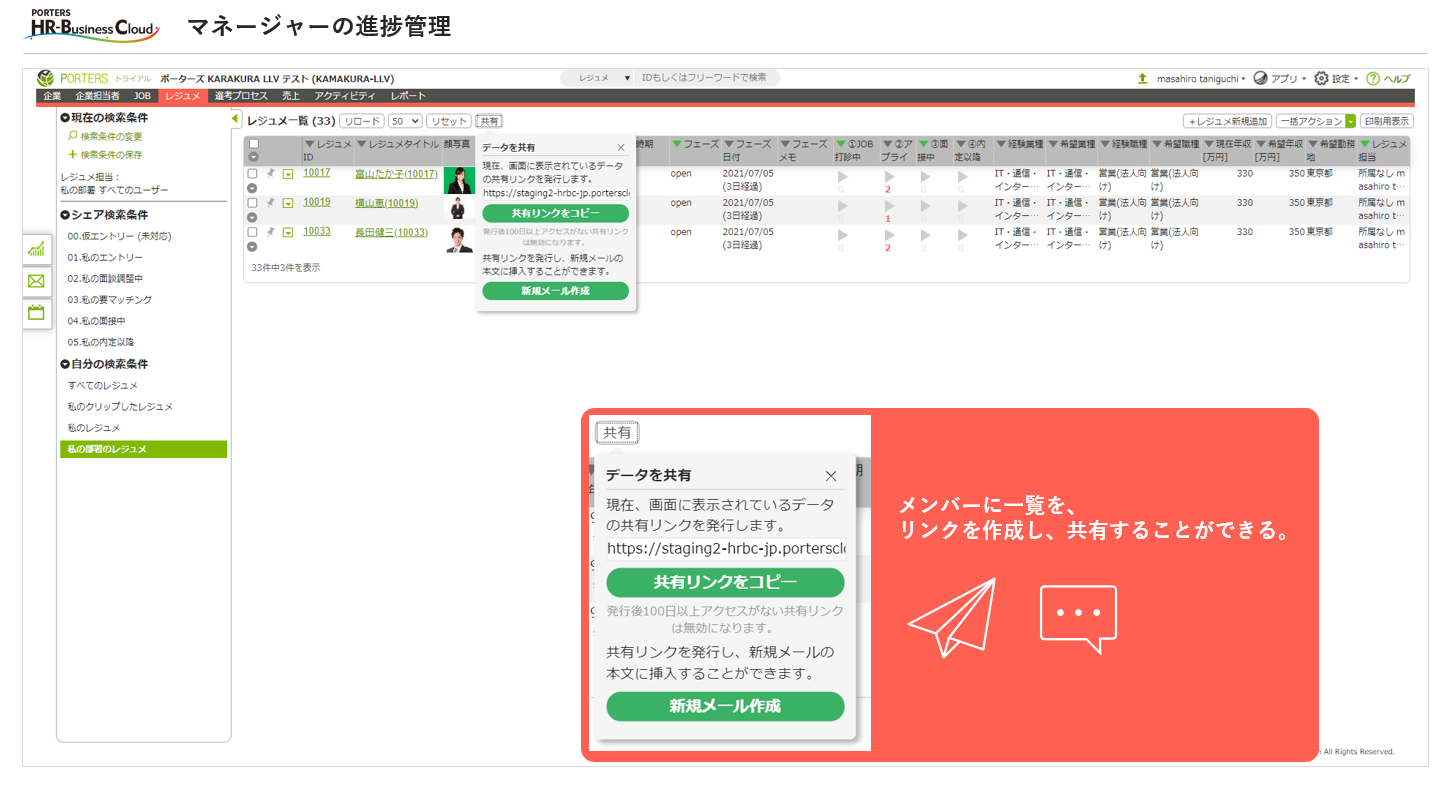Sort by the レジュメID column triangle
The image size is (1448, 811).
click(x=309, y=145)
